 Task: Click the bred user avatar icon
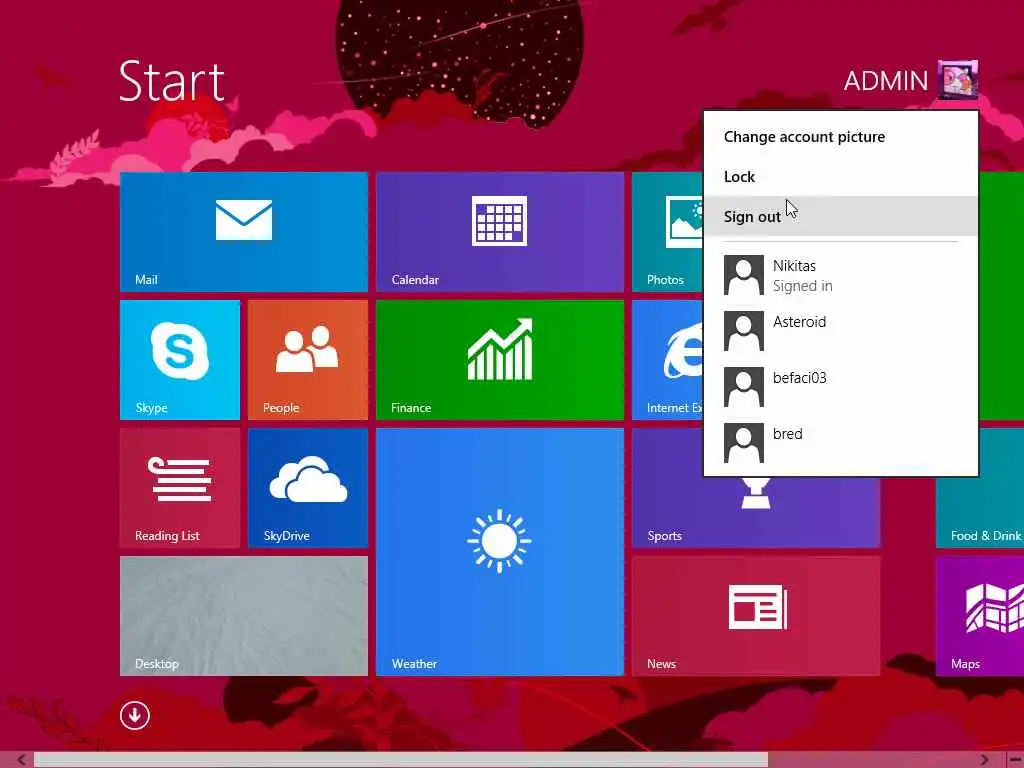point(744,443)
